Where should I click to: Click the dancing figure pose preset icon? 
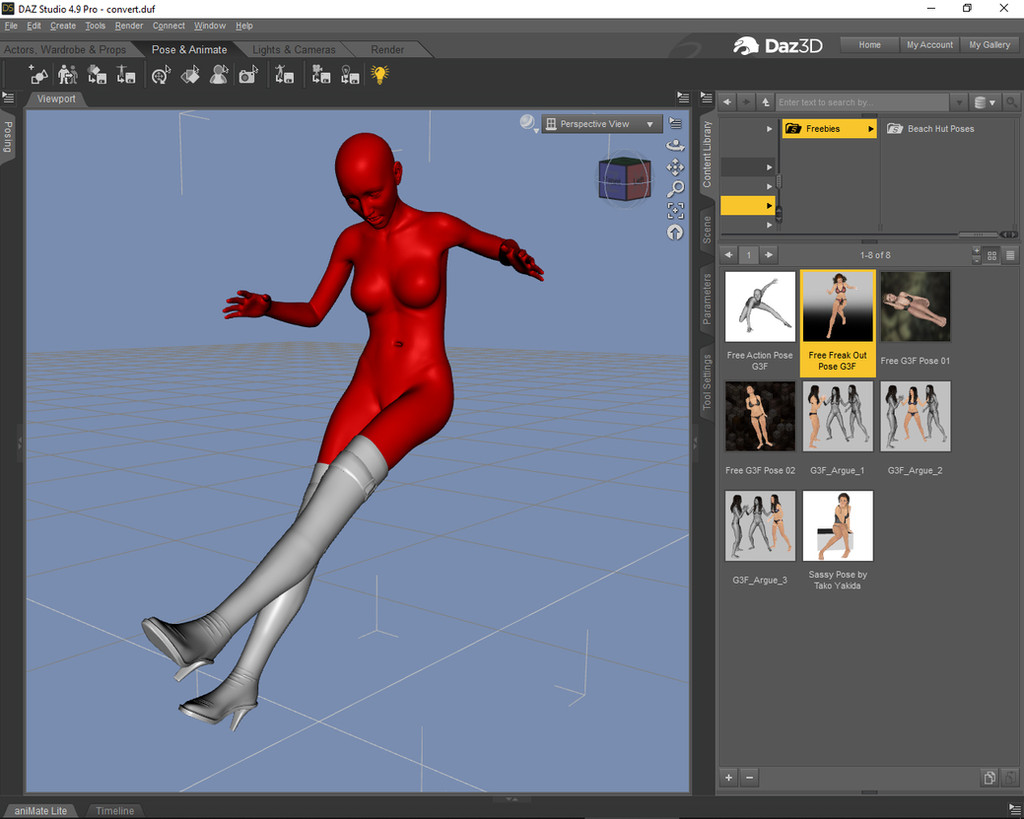click(x=284, y=75)
